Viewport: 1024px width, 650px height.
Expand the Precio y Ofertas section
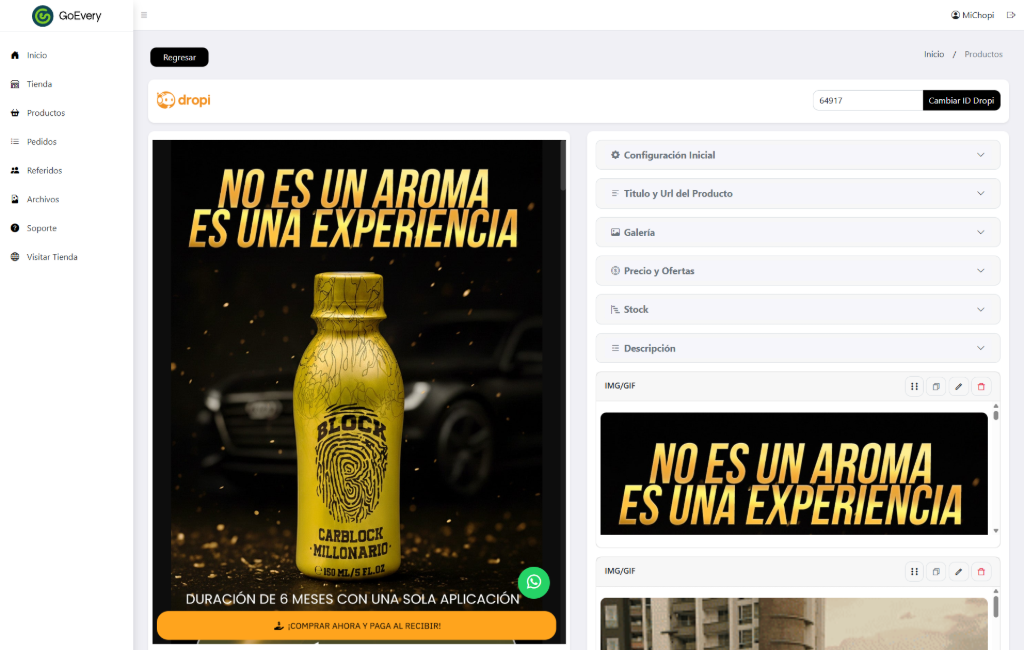(x=797, y=271)
